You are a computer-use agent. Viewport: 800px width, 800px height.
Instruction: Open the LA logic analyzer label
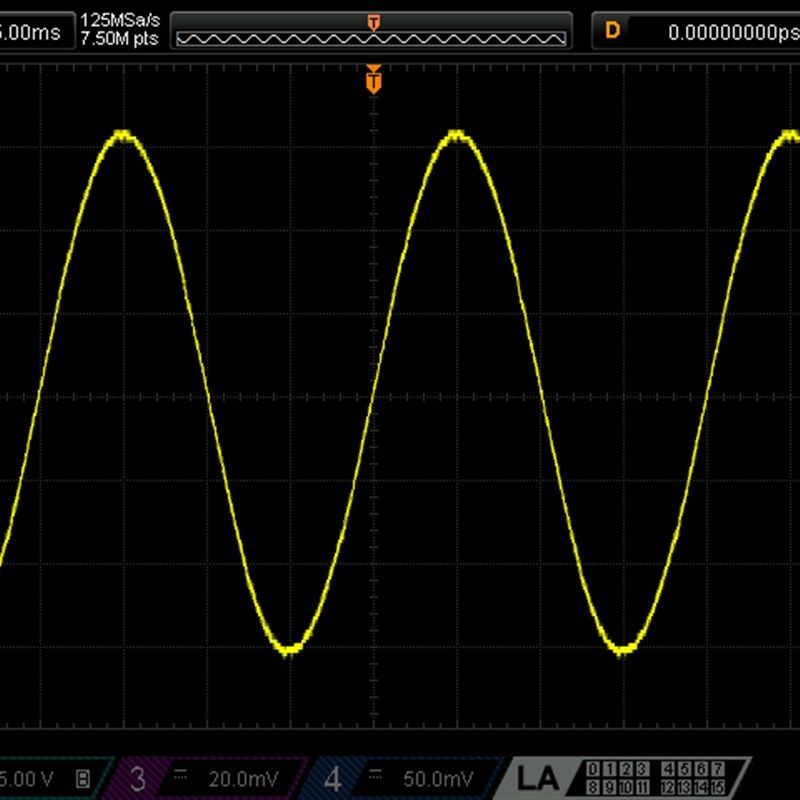537,779
